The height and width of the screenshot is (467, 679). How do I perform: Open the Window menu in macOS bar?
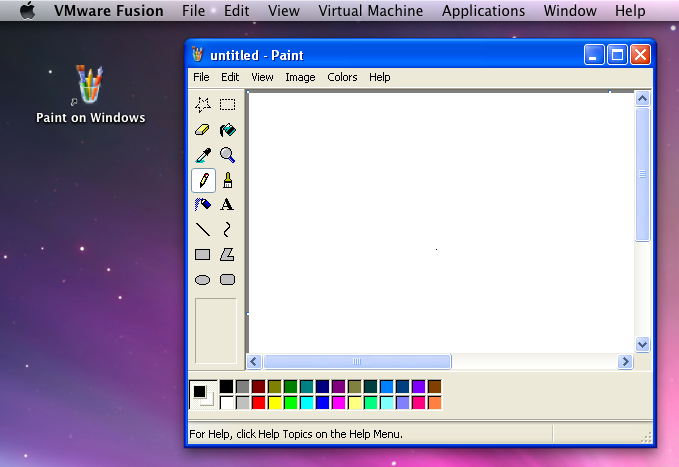pos(570,10)
